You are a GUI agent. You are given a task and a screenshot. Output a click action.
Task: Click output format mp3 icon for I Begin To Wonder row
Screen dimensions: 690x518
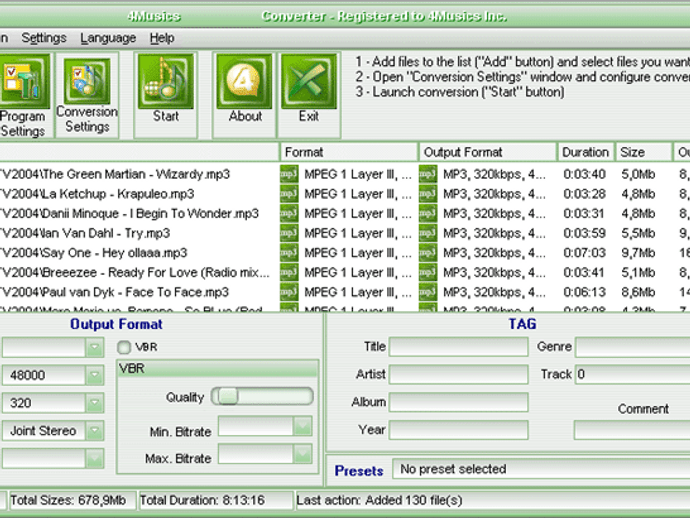coord(428,213)
